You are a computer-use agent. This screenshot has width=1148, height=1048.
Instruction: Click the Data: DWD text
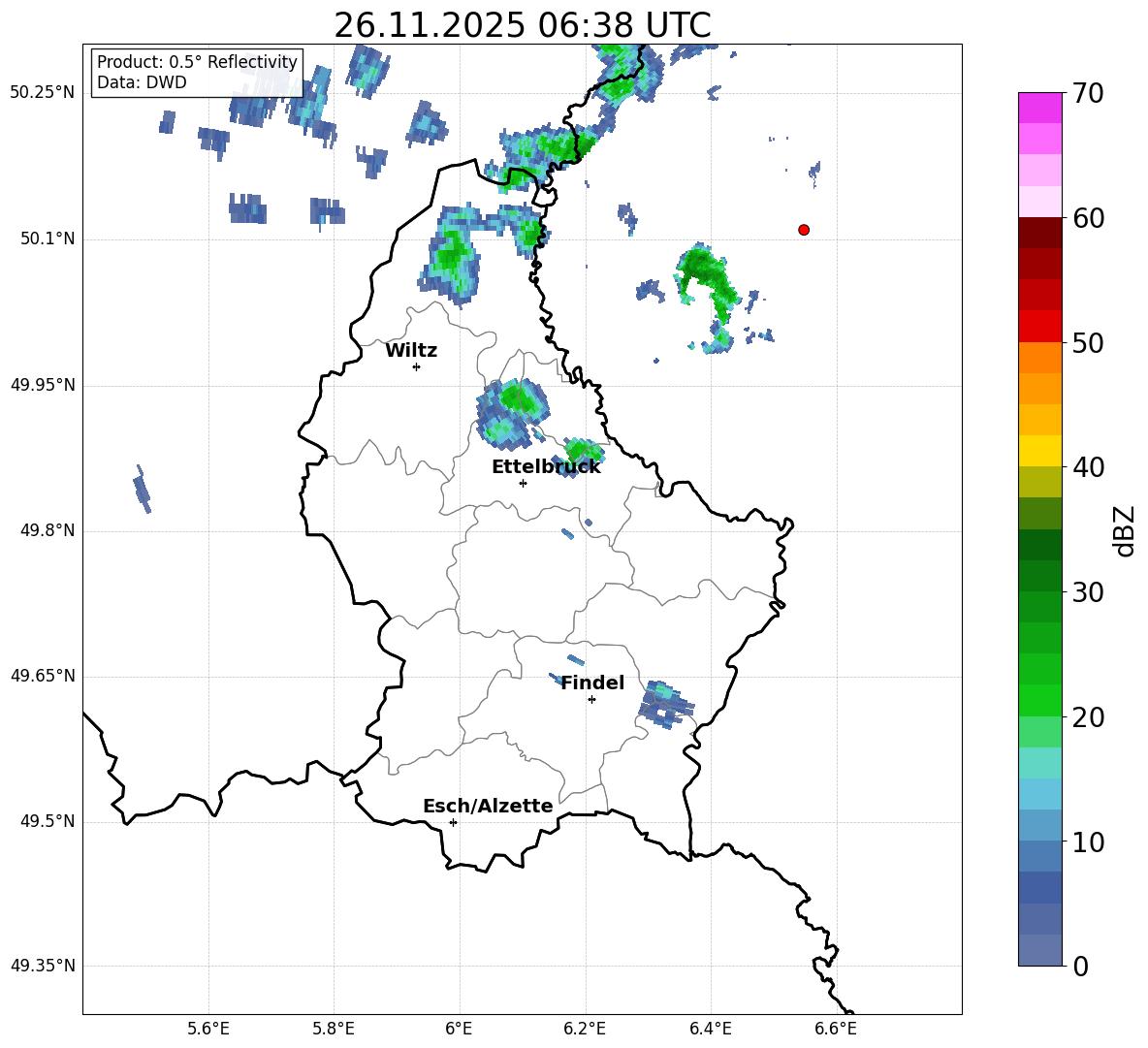142,82
